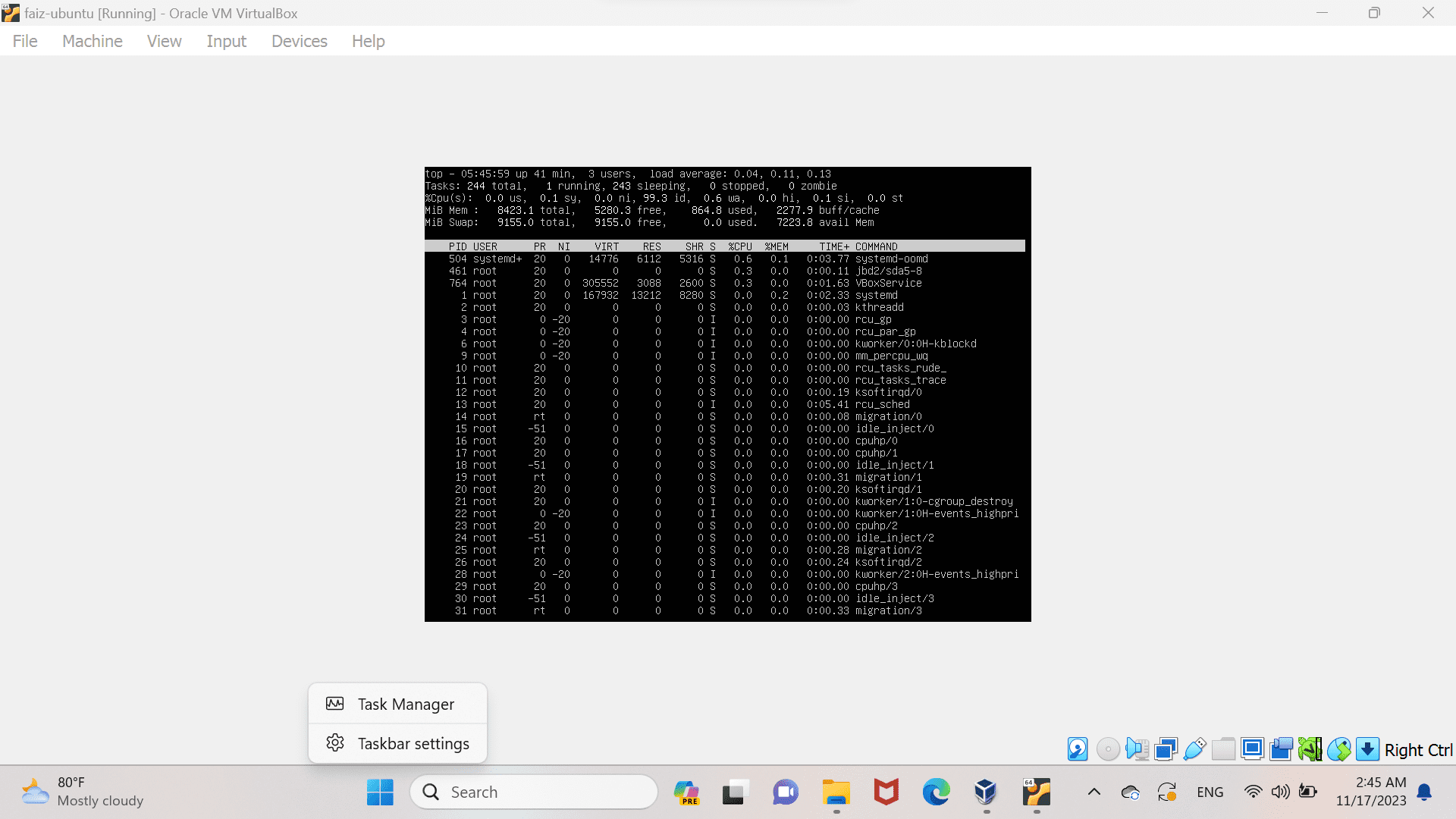
Task: Click the MiB Swap summary line
Action: (x=649, y=222)
